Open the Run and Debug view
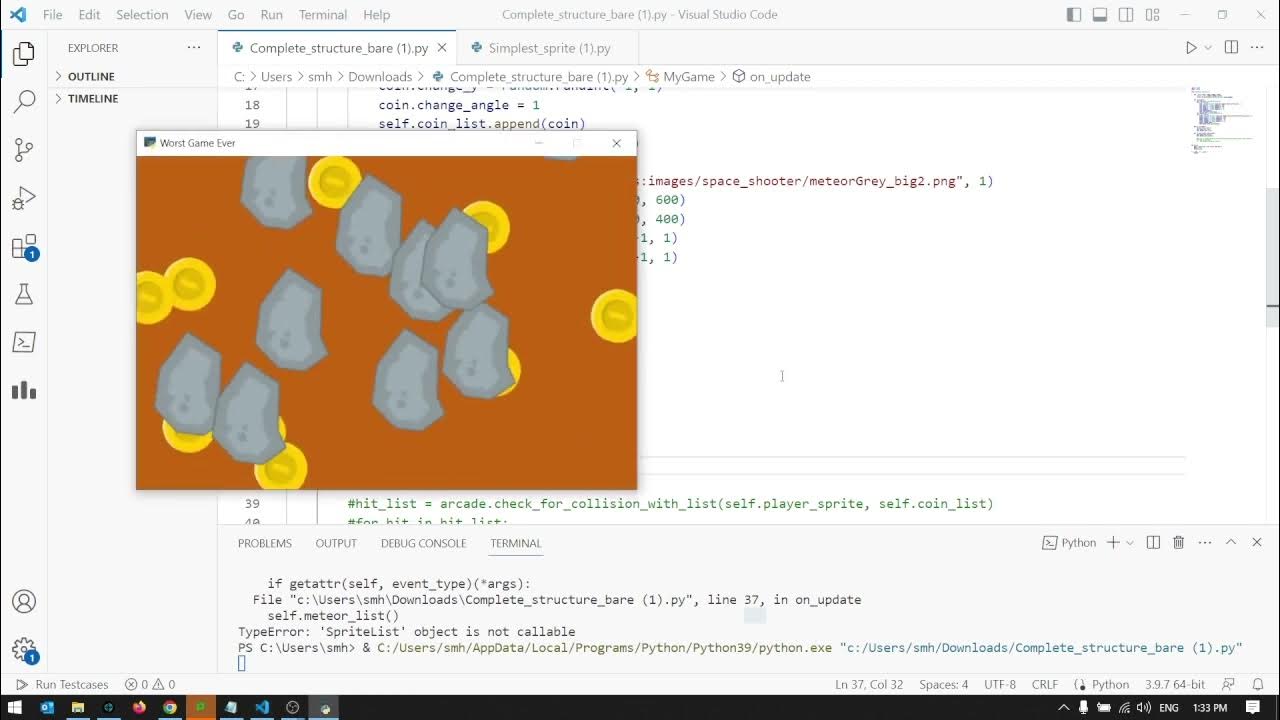Screen dimensions: 1280x720 pyautogui.click(x=24, y=198)
